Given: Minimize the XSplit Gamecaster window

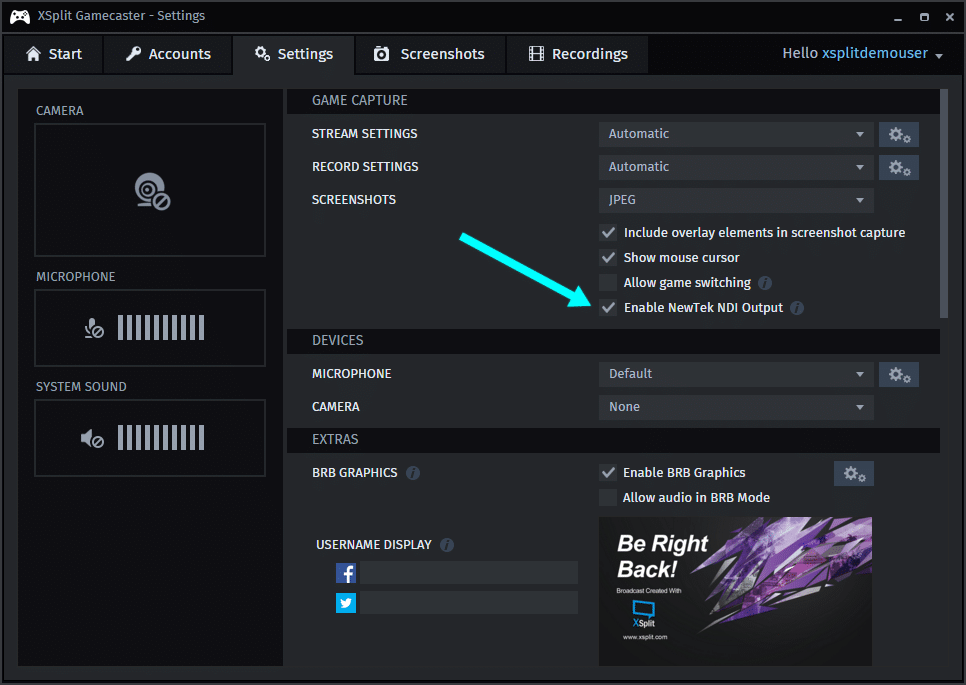Looking at the screenshot, I should [898, 18].
